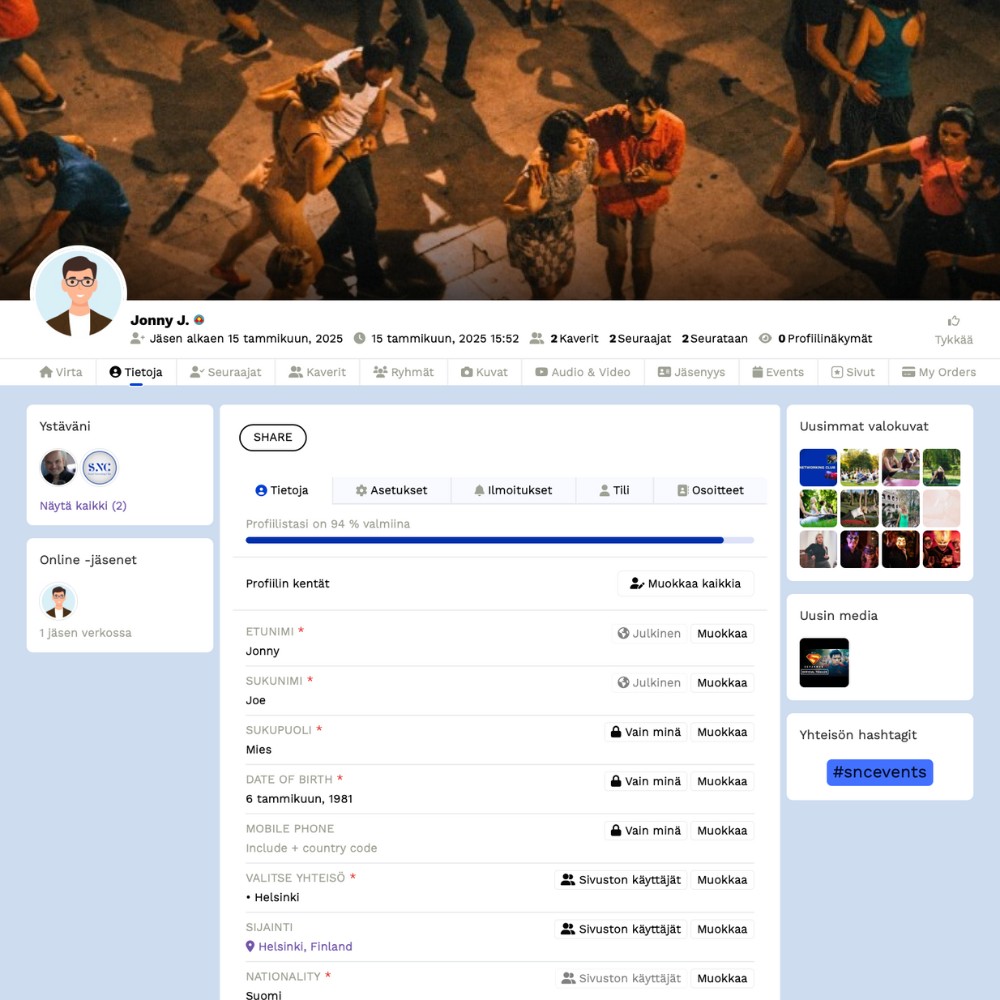This screenshot has width=1000, height=1000.
Task: Click the SHARE button
Action: [x=272, y=438]
